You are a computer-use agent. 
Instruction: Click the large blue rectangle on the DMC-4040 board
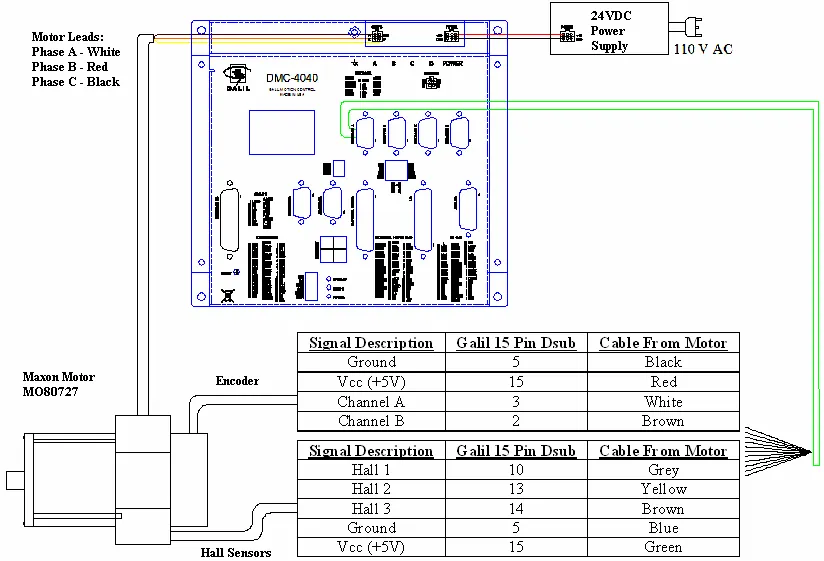pos(282,132)
